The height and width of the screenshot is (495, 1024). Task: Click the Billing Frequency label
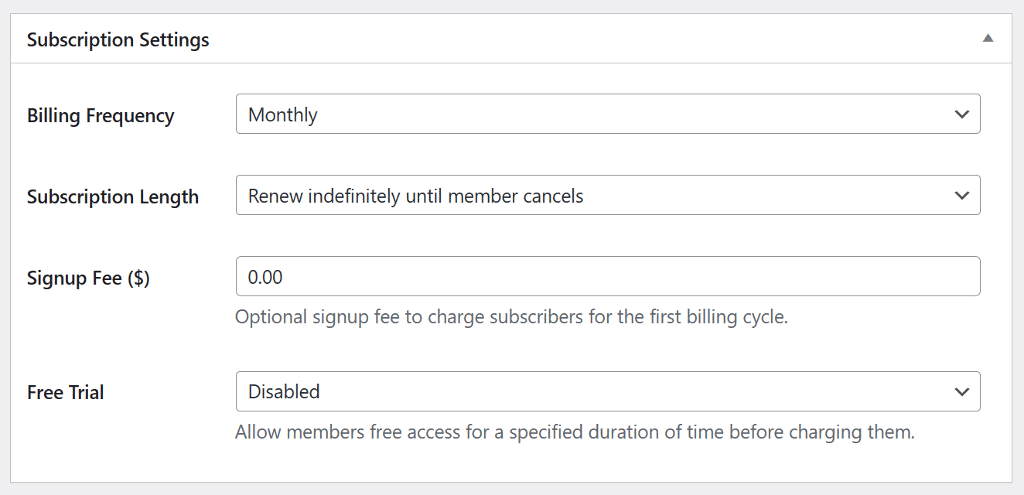coord(100,116)
